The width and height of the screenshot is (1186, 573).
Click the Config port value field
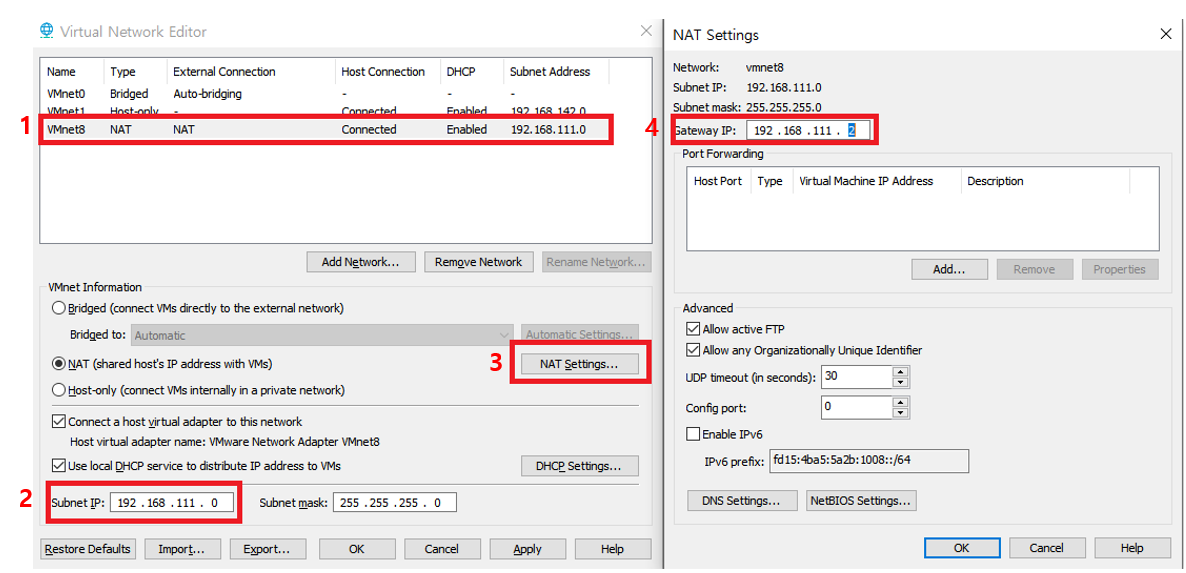point(857,407)
